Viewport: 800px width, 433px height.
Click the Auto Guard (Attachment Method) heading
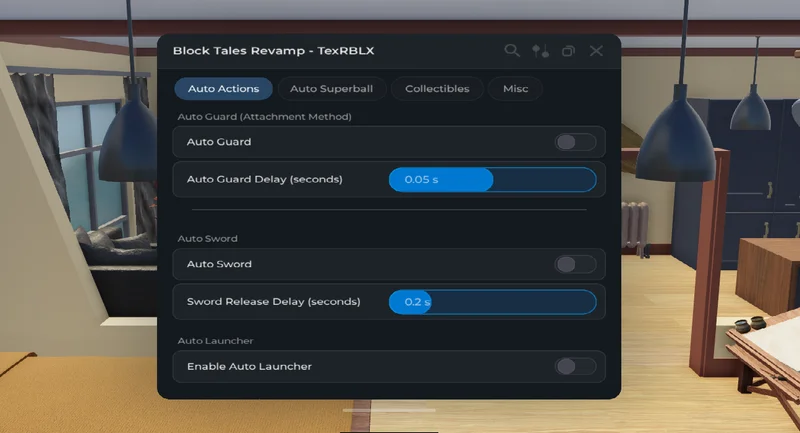tap(264, 117)
